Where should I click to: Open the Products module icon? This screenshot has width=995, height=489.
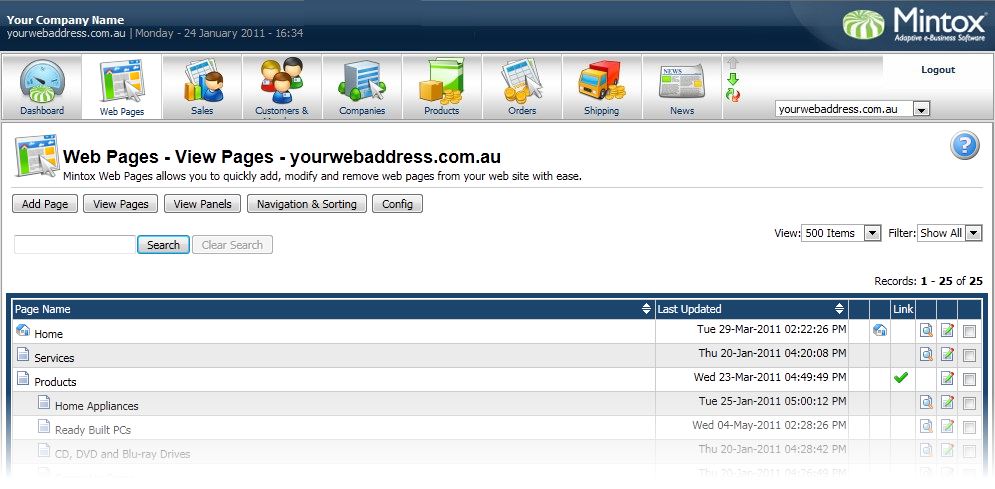click(442, 88)
